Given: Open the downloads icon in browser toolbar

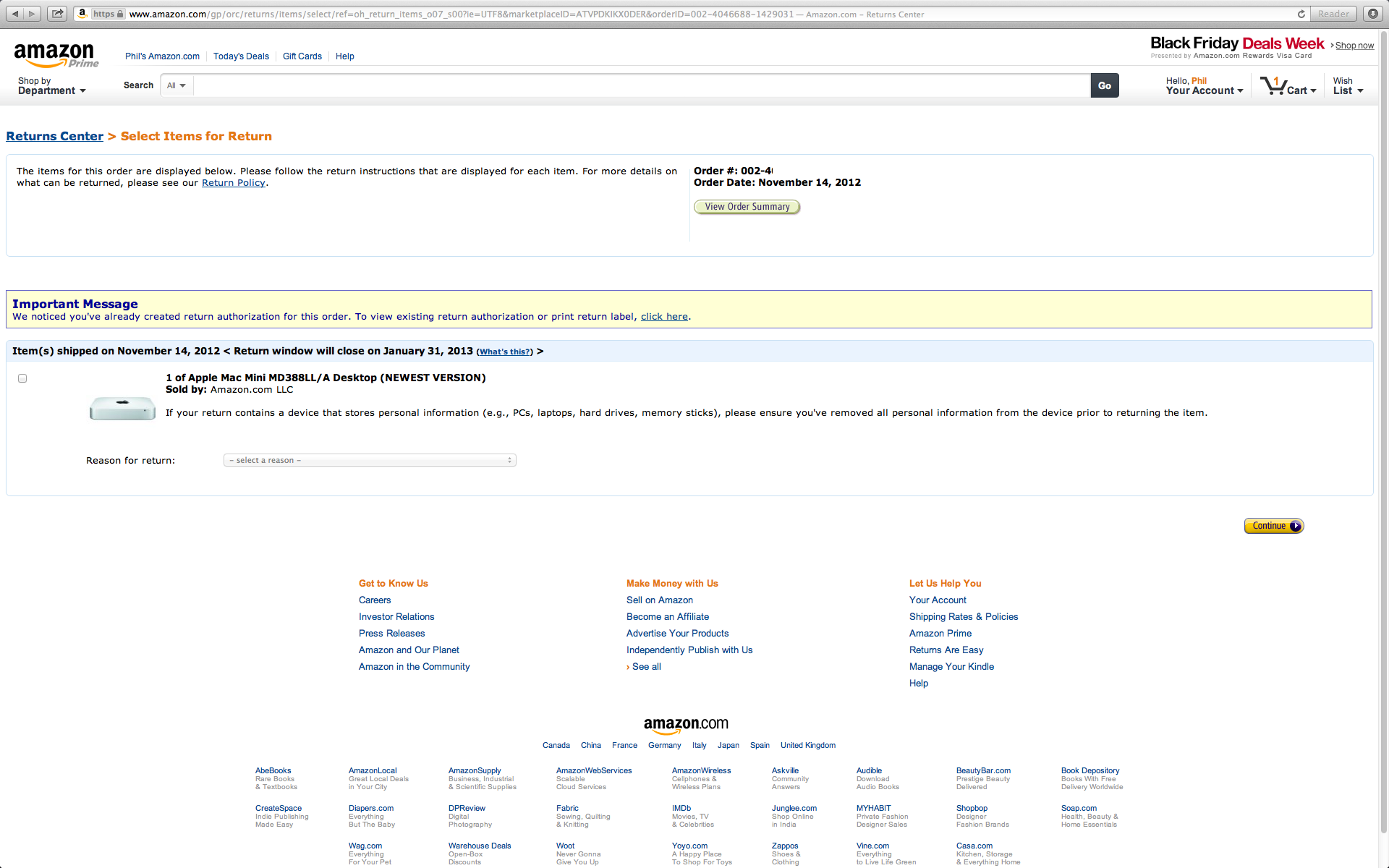Looking at the screenshot, I should coord(1372,14).
